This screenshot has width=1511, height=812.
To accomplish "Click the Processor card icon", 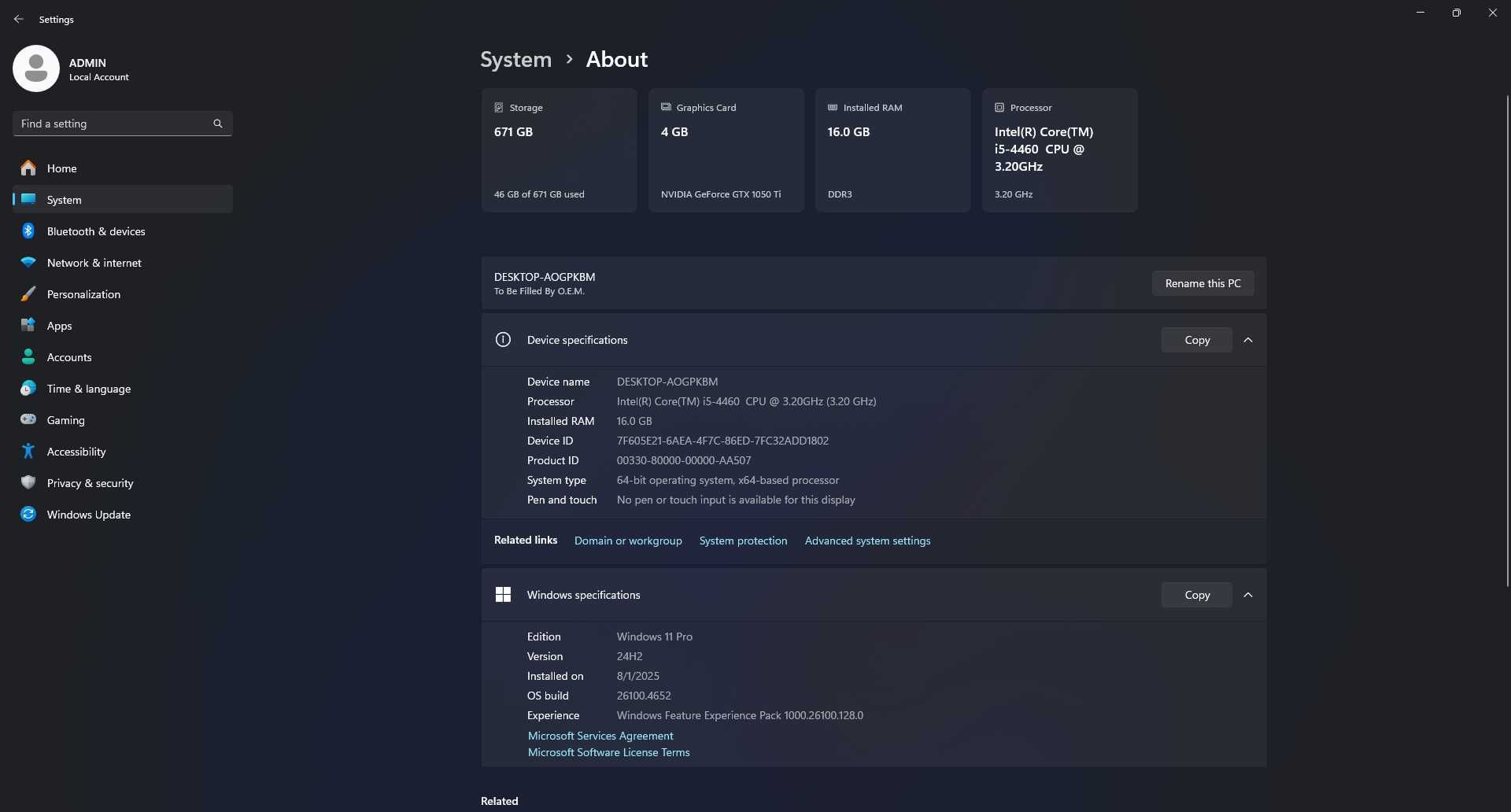I will pos(999,107).
